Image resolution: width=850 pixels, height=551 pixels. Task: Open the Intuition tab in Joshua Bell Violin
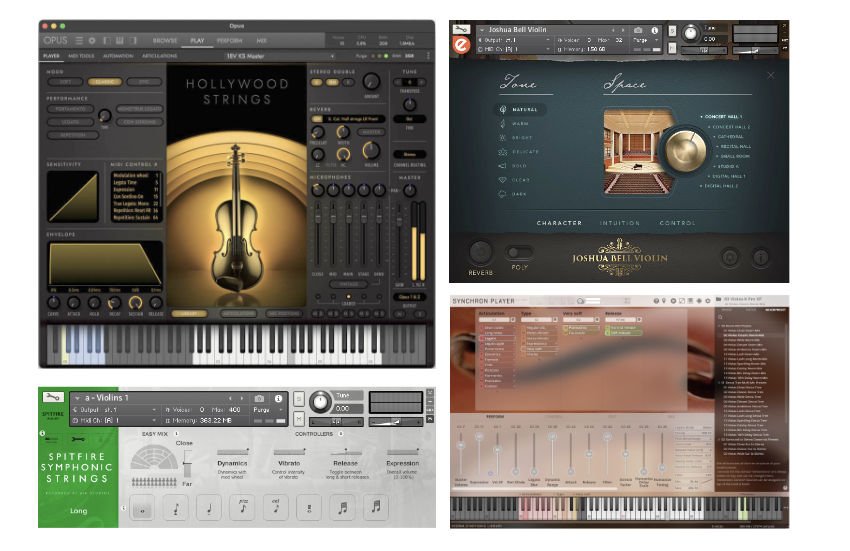point(619,223)
